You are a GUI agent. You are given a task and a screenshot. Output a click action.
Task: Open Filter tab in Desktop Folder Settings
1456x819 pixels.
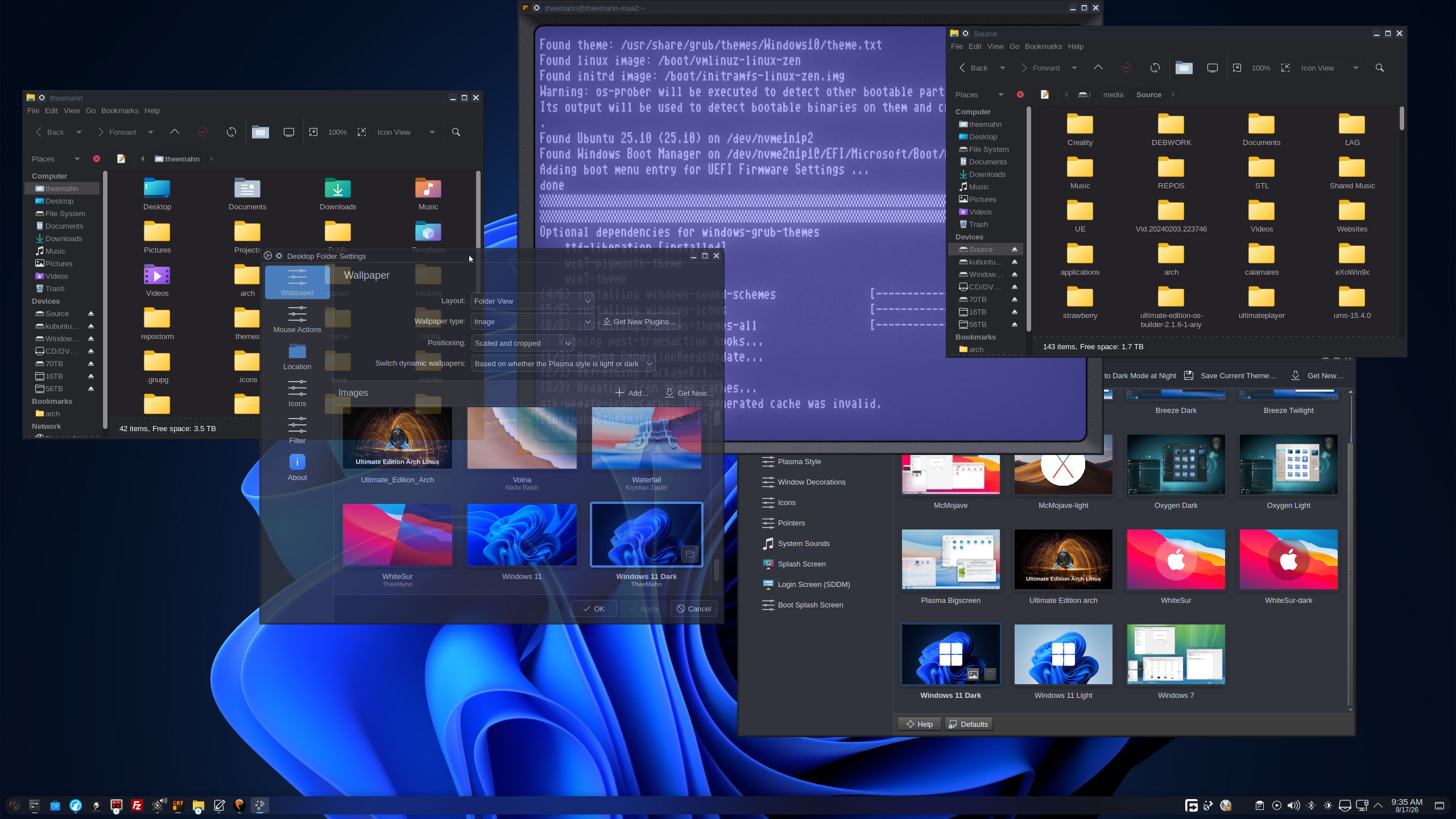(x=297, y=431)
